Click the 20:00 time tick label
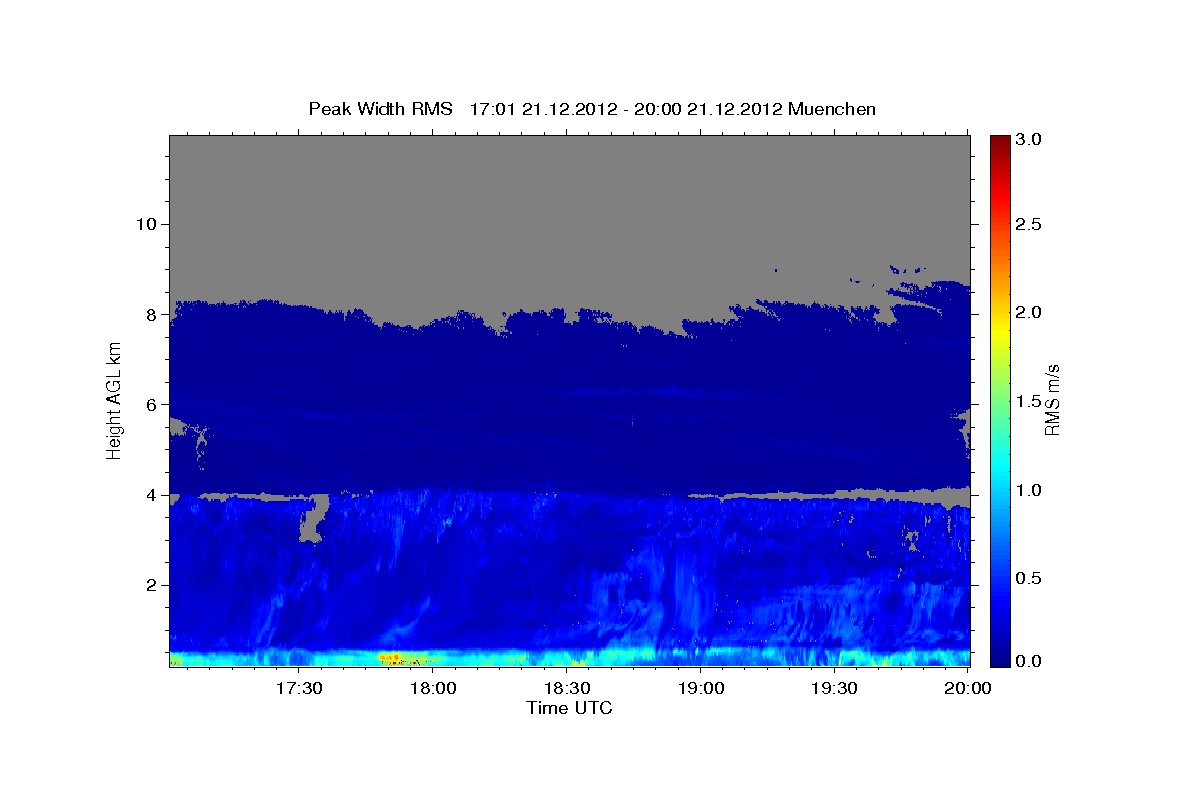 969,688
